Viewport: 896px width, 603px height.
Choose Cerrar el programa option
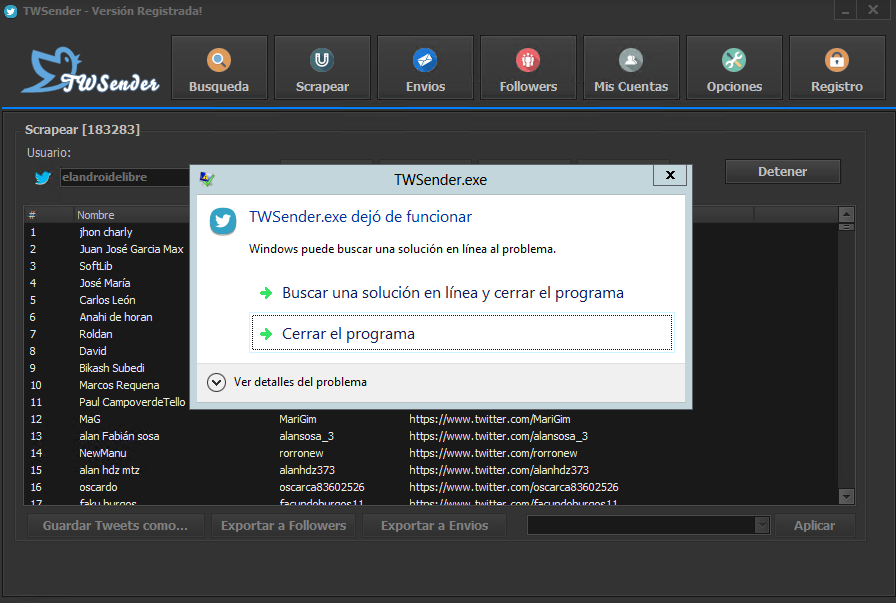click(x=462, y=333)
